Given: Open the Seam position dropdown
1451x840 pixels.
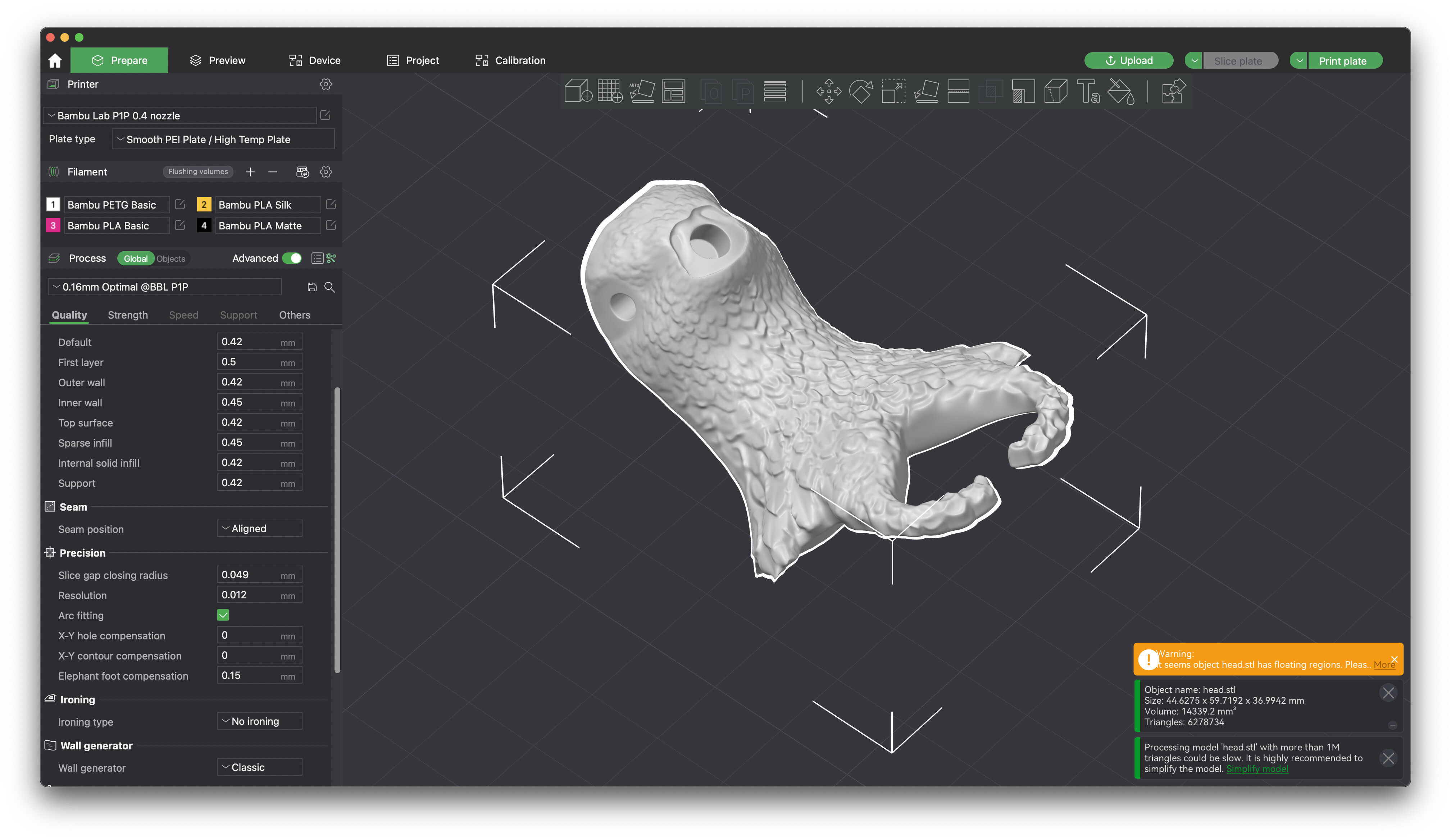Looking at the screenshot, I should (x=259, y=529).
